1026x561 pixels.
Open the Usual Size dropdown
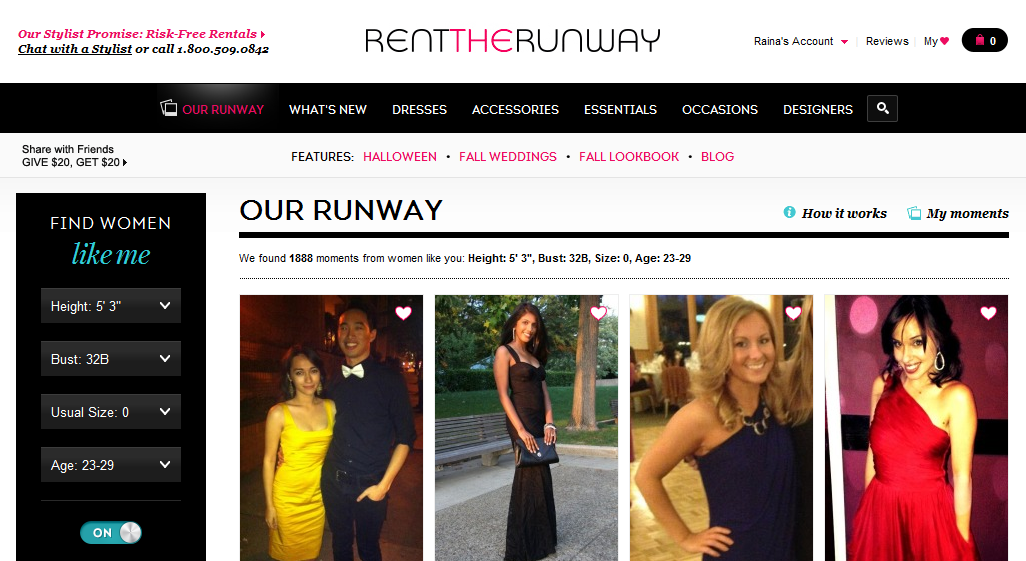pos(111,412)
